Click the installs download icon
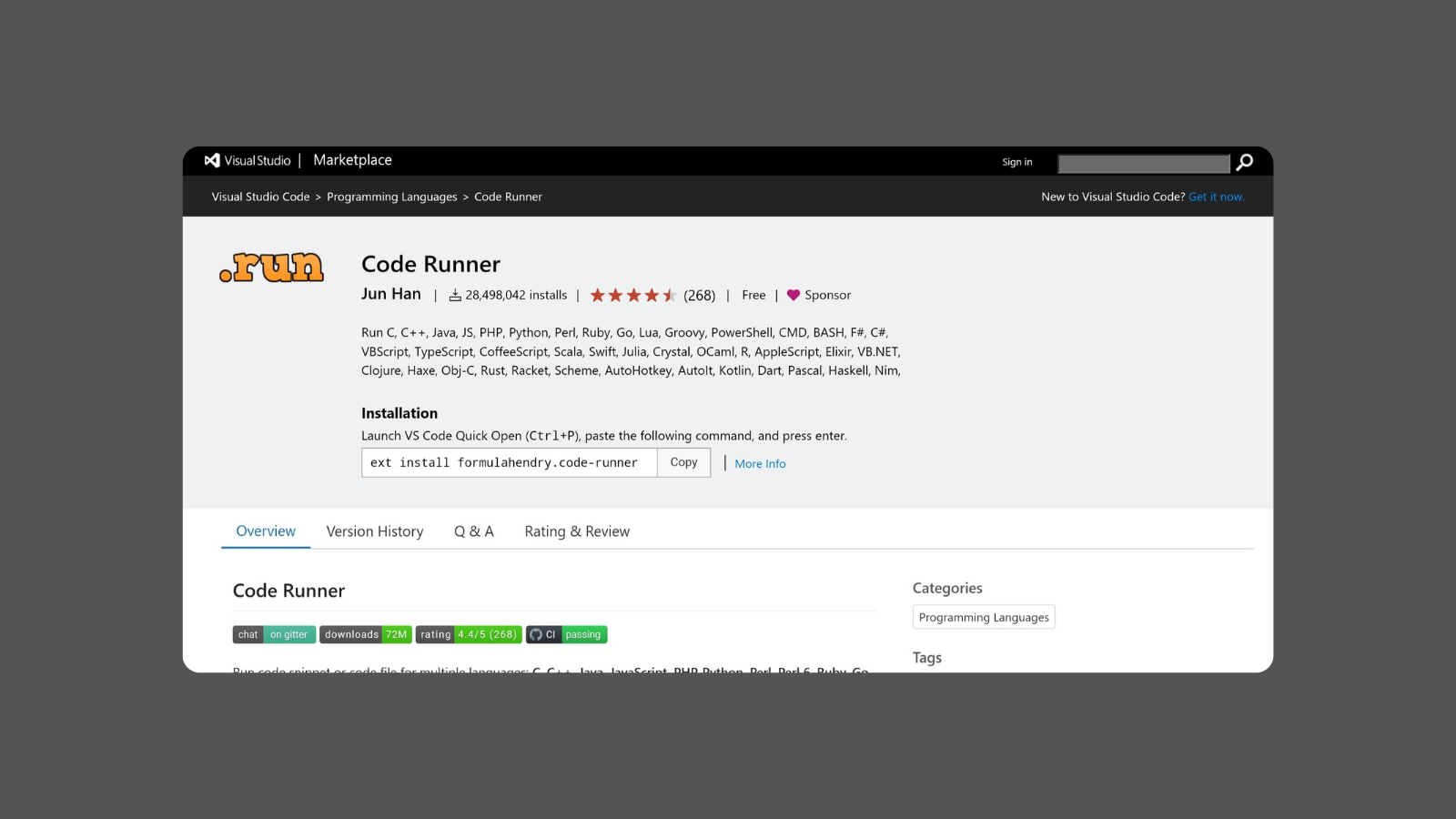 pos(455,295)
